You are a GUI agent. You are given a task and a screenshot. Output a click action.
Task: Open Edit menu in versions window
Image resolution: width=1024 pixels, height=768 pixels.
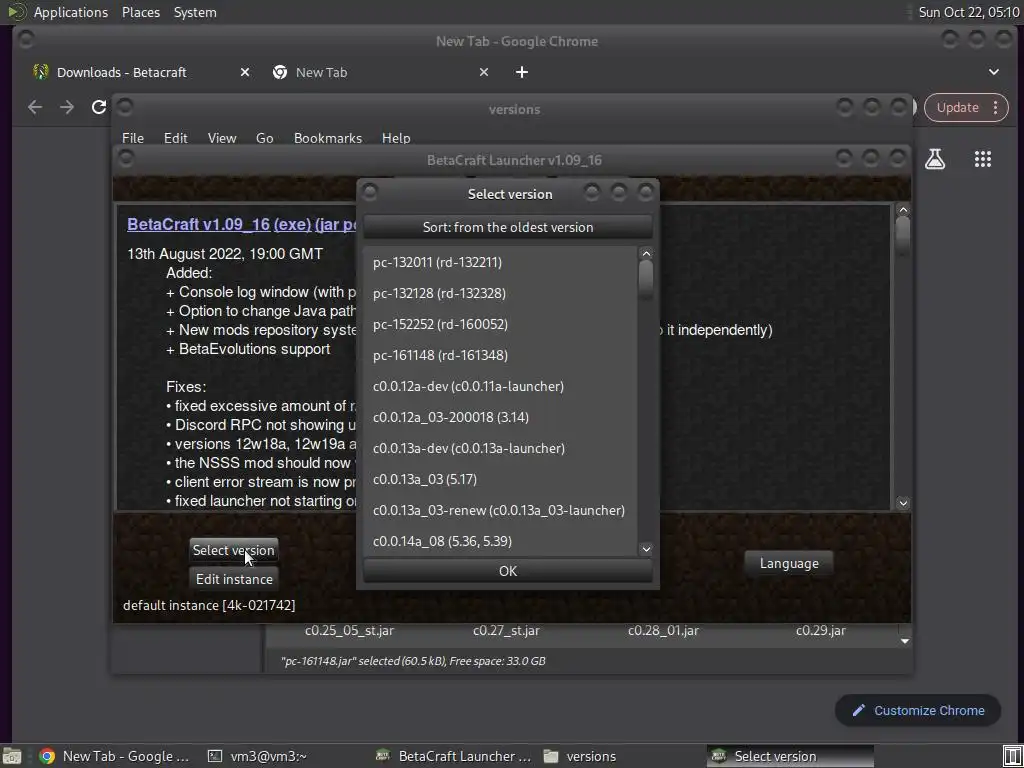176,138
